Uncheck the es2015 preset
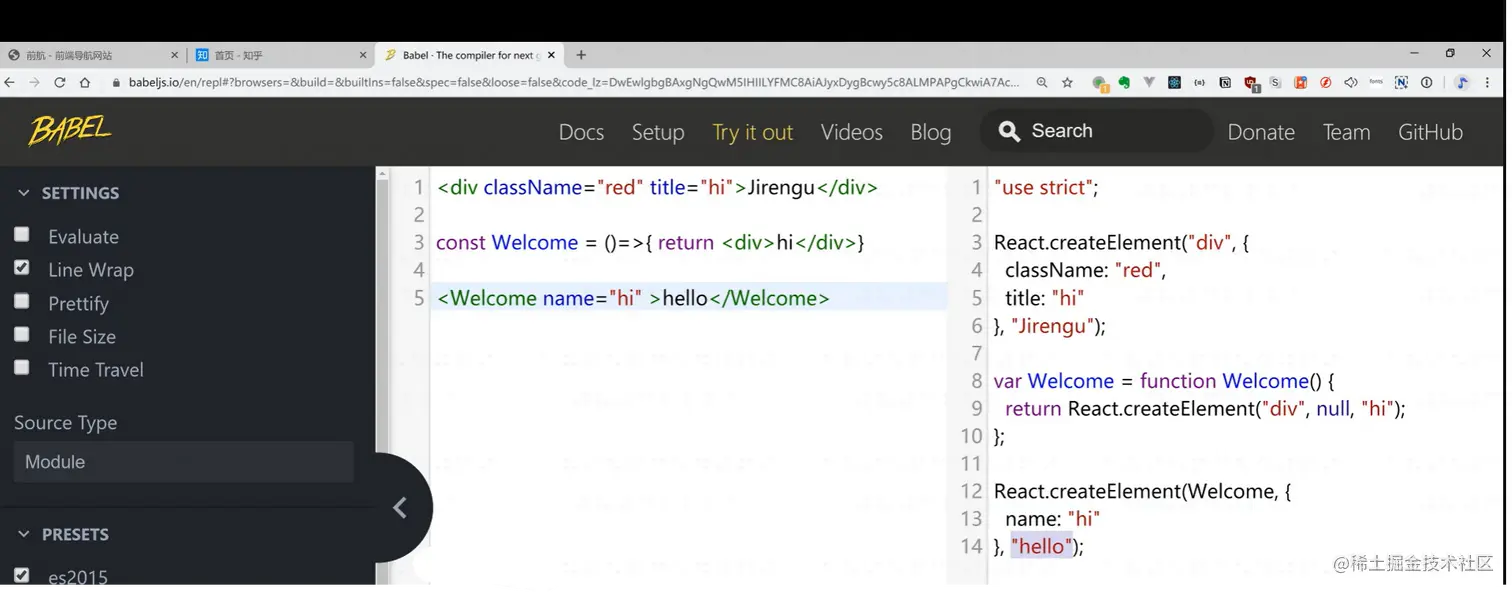1512x592 pixels. coord(21,575)
